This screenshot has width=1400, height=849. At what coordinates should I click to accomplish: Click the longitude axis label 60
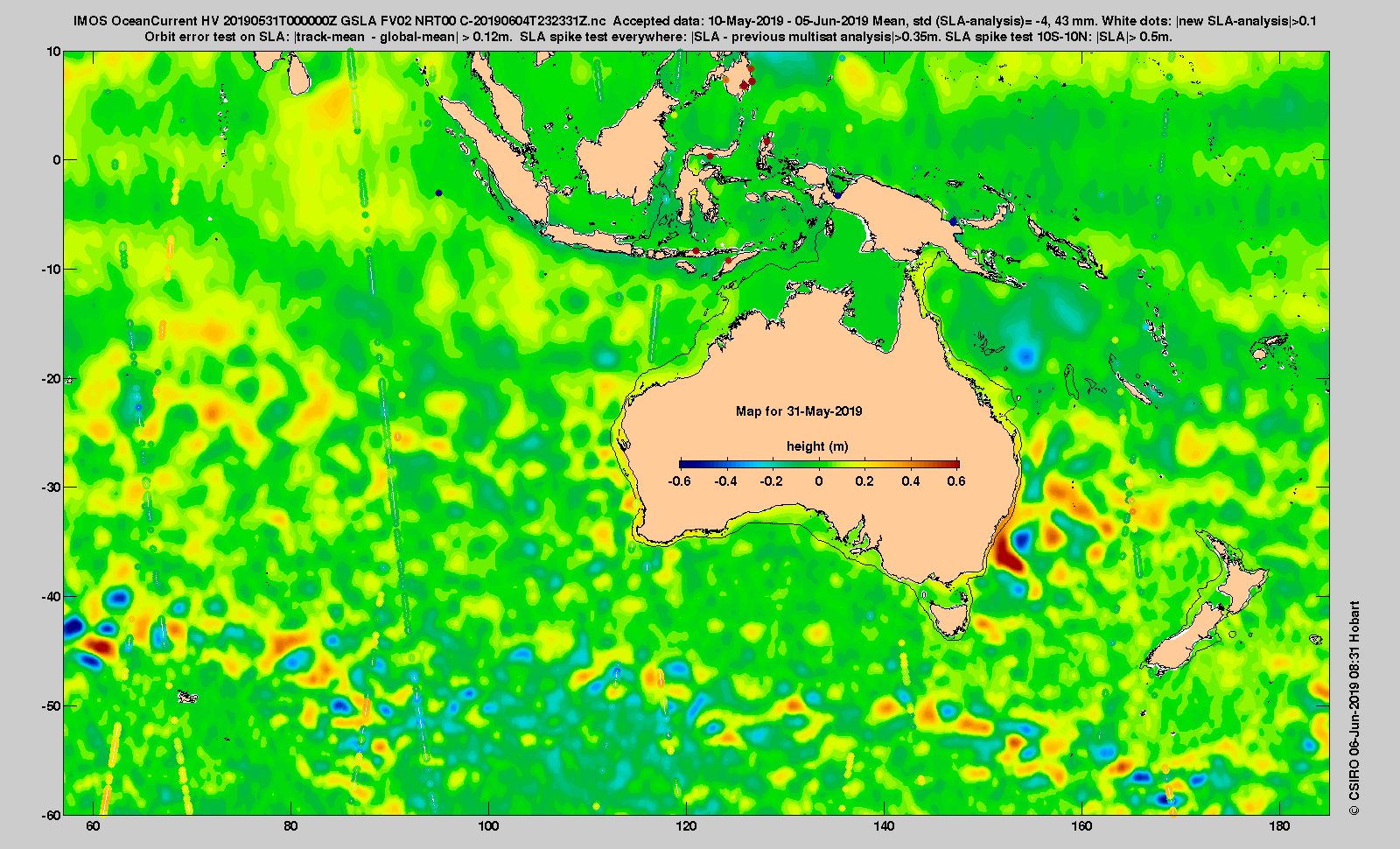[x=94, y=827]
